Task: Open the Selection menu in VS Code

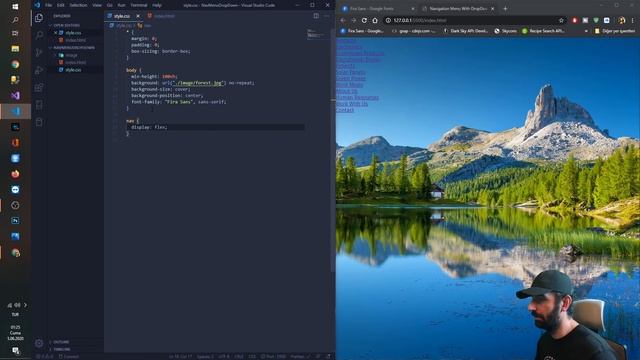Action: tap(78, 5)
